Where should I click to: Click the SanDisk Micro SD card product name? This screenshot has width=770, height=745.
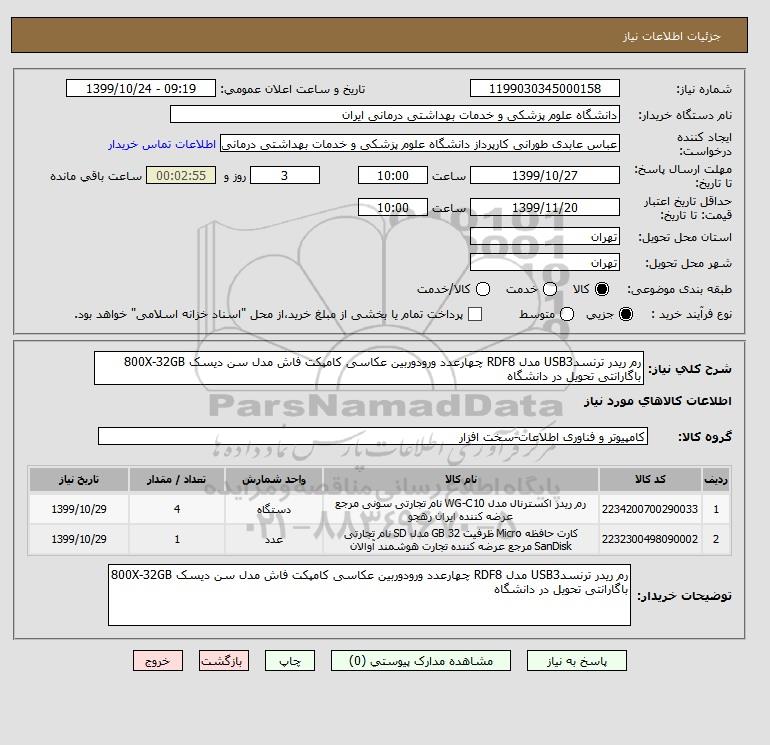click(461, 540)
